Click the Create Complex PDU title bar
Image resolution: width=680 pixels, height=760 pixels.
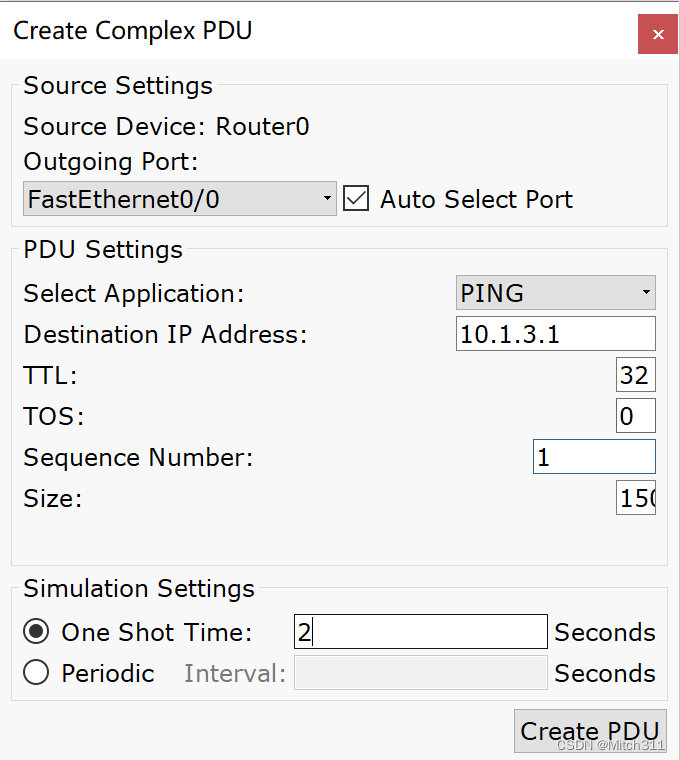coord(300,31)
